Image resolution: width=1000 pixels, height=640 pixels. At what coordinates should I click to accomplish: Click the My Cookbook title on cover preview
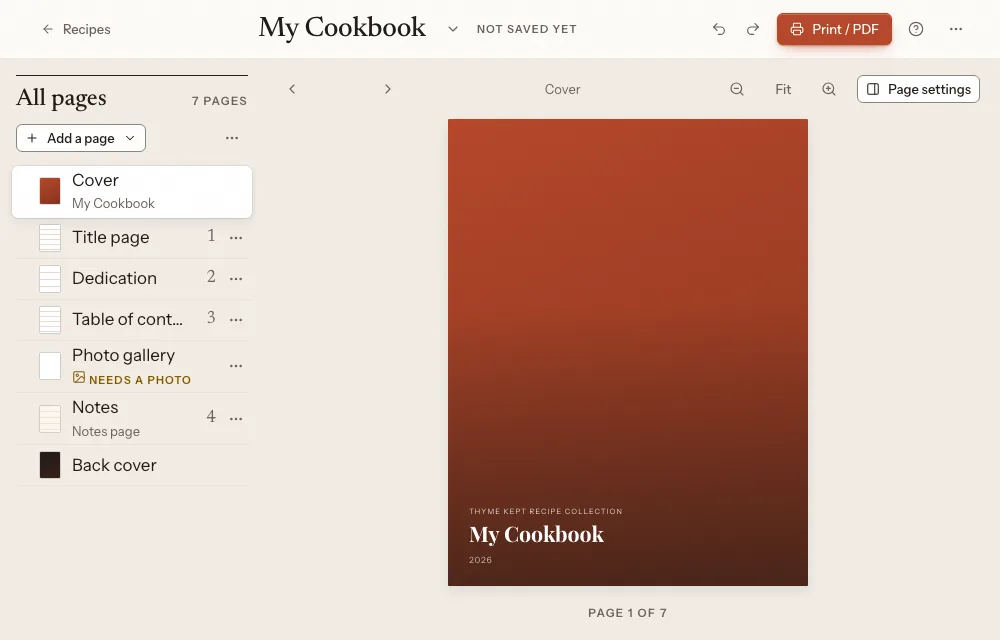(536, 534)
